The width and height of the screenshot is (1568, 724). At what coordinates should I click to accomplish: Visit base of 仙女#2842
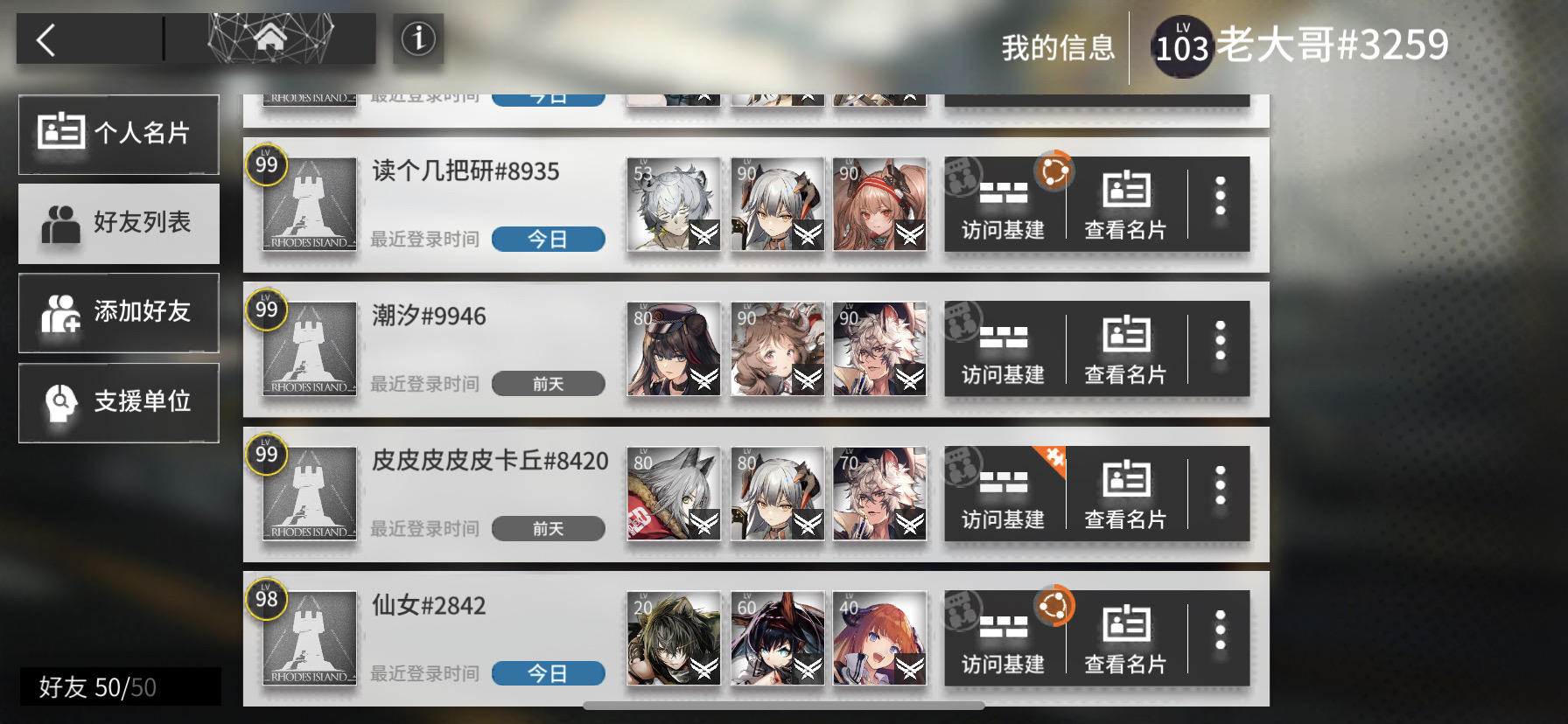tap(1004, 638)
